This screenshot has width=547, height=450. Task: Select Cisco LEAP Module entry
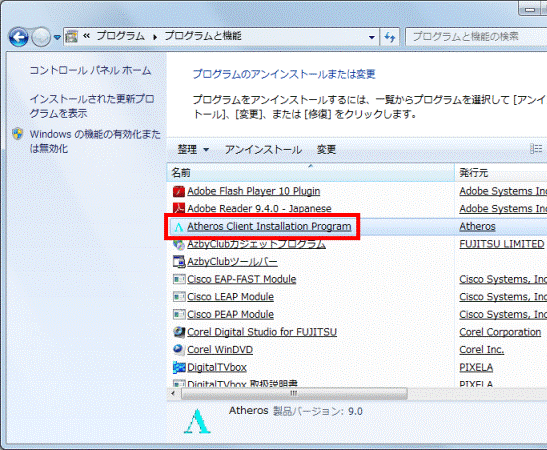coord(230,297)
